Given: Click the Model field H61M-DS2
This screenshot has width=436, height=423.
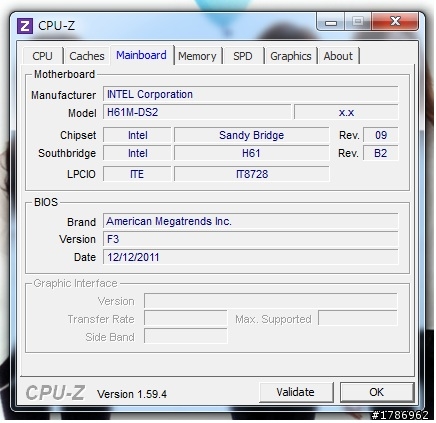Looking at the screenshot, I should pos(197,112).
